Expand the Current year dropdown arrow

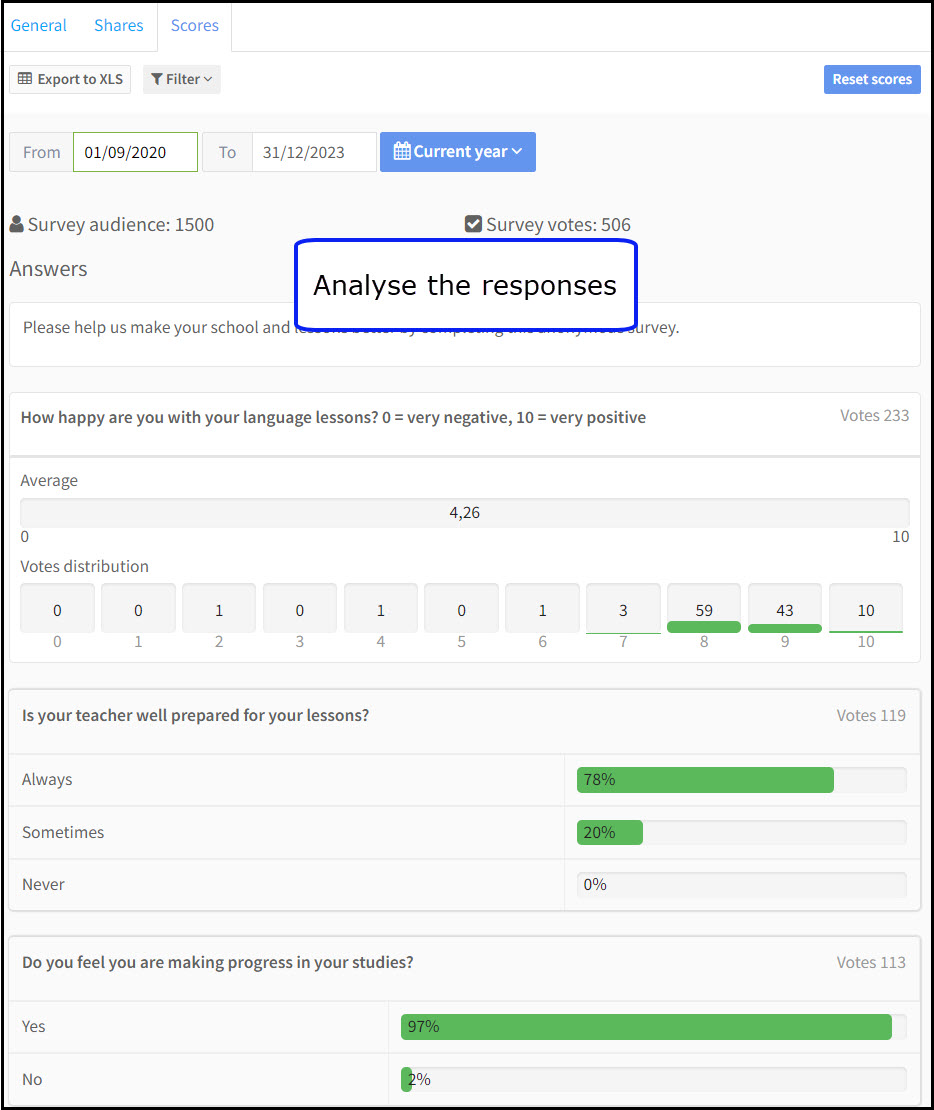tap(517, 152)
